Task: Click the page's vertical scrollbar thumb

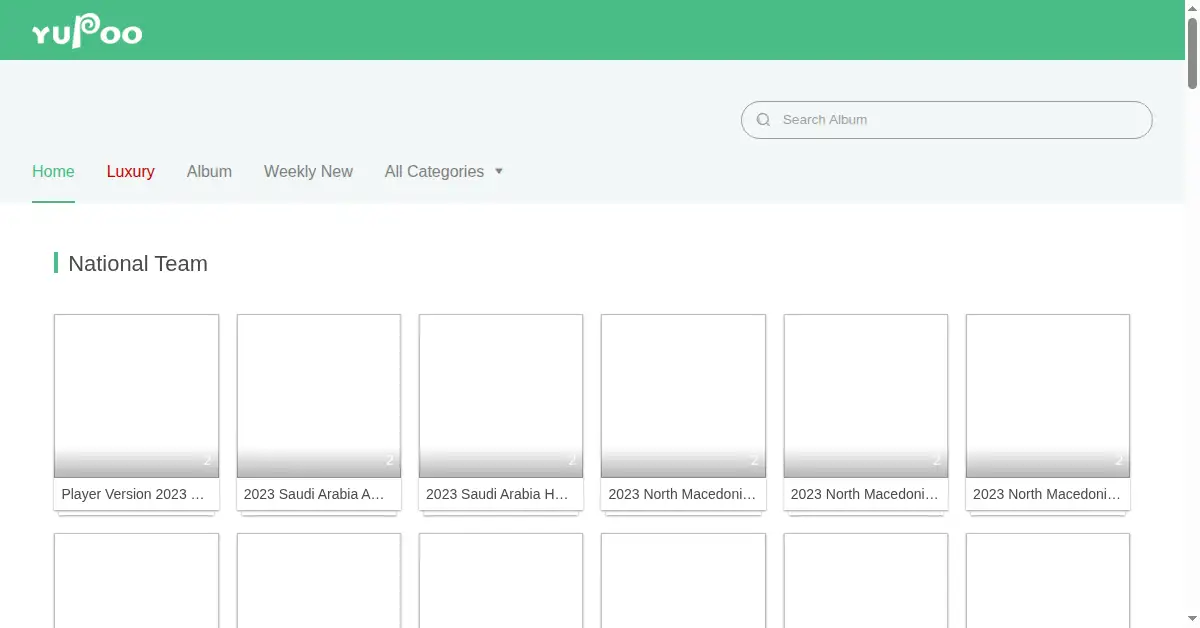Action: tap(1192, 52)
